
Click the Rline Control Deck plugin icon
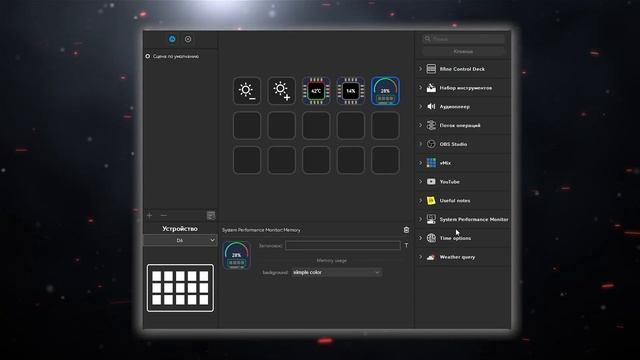tap(431, 69)
